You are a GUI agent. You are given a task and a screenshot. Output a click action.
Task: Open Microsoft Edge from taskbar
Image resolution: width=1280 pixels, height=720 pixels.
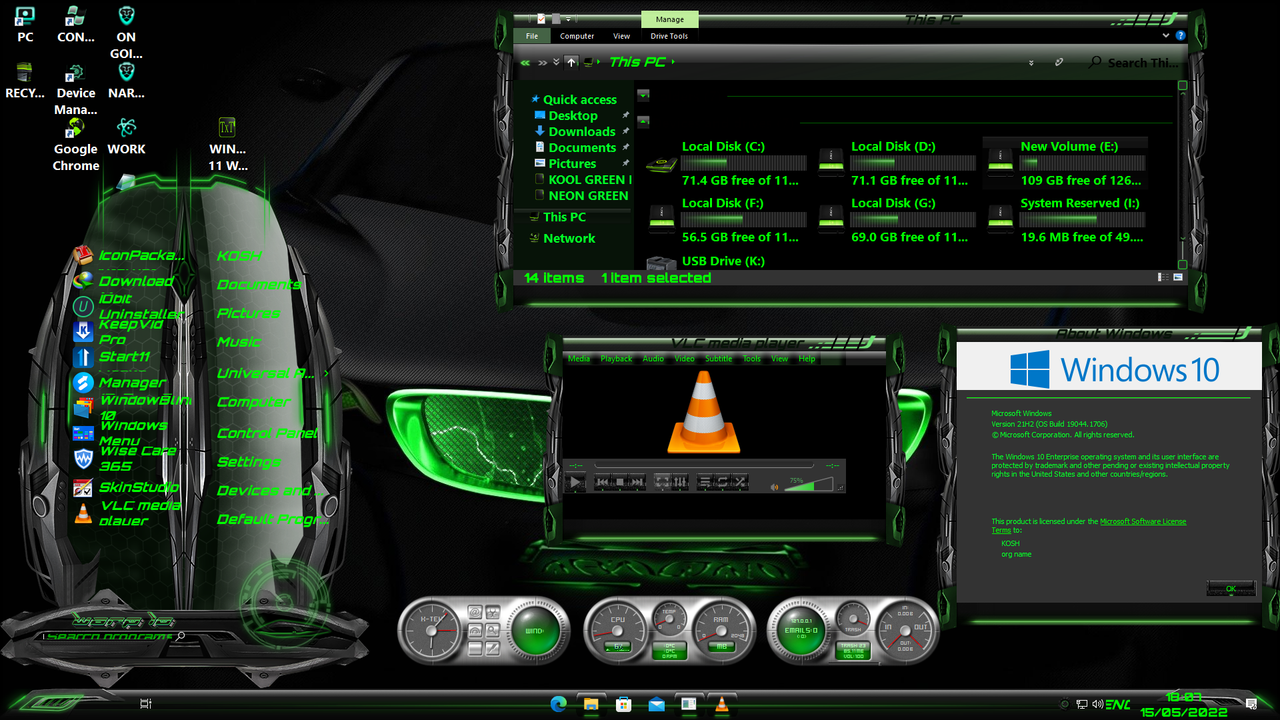point(559,705)
